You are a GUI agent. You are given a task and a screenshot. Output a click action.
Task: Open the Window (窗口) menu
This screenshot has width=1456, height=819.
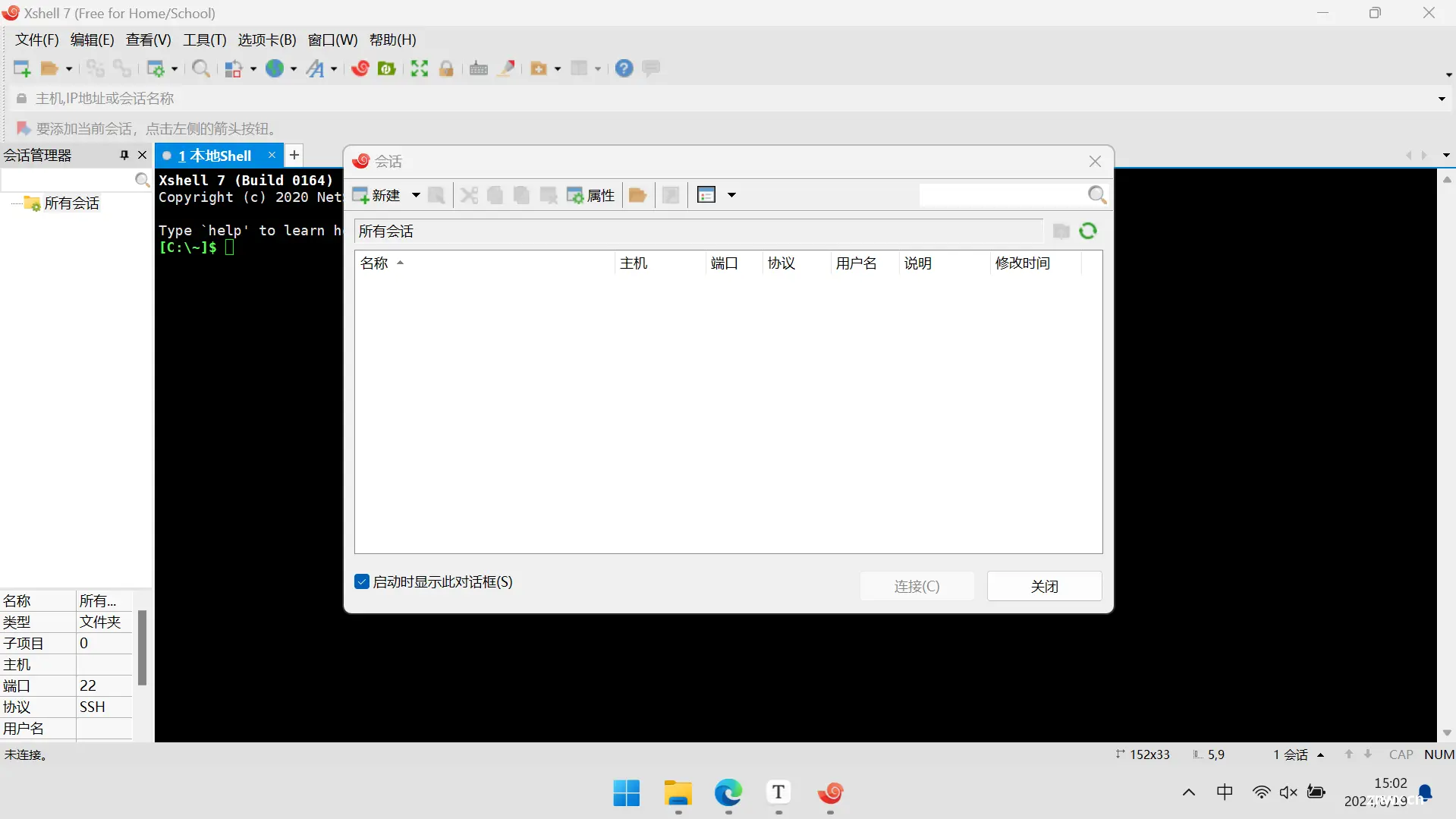333,40
